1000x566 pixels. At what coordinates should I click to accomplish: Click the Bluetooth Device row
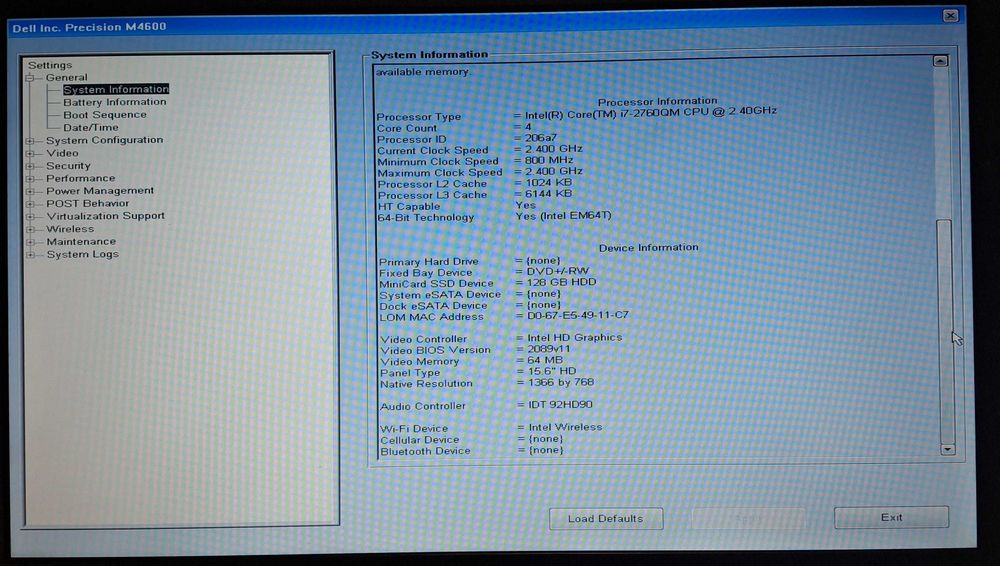[x=472, y=451]
